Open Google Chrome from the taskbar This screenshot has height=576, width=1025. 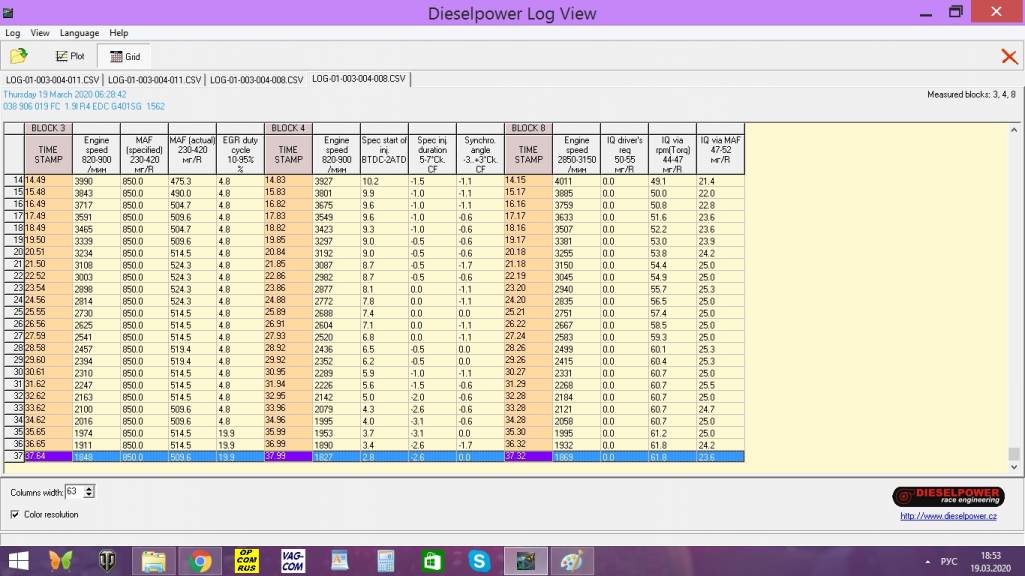pyautogui.click(x=200, y=560)
